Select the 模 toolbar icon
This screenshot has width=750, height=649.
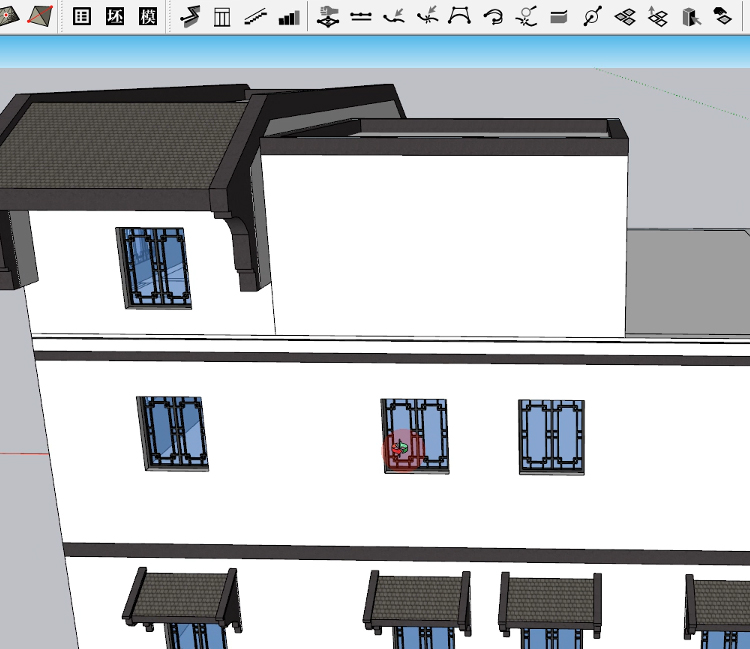(x=148, y=17)
